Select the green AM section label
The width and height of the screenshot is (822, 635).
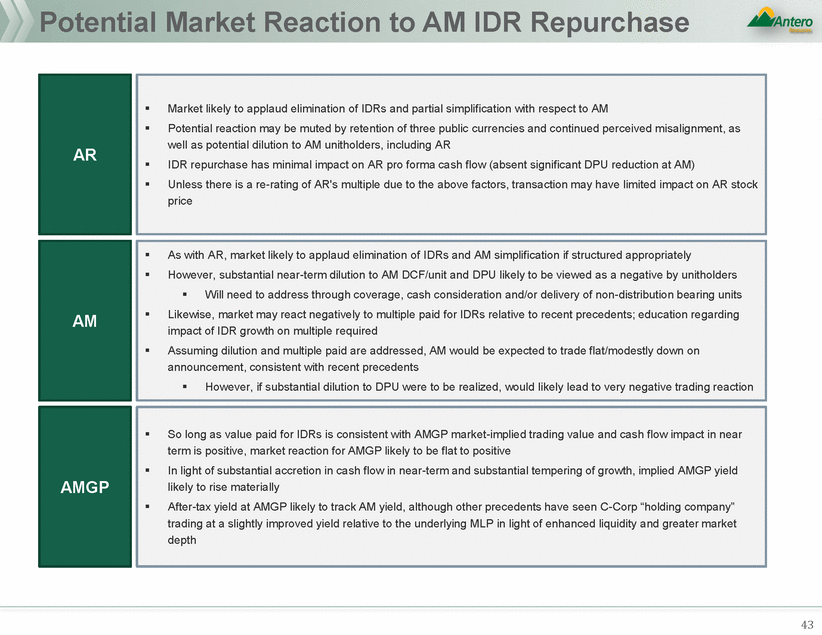tap(85, 319)
